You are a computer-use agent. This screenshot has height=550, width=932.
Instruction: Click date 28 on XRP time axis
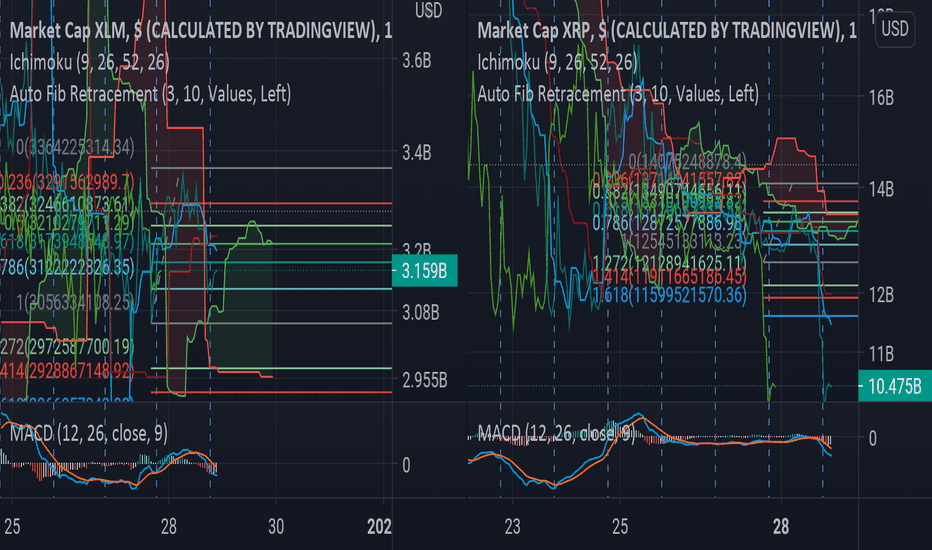coord(781,526)
